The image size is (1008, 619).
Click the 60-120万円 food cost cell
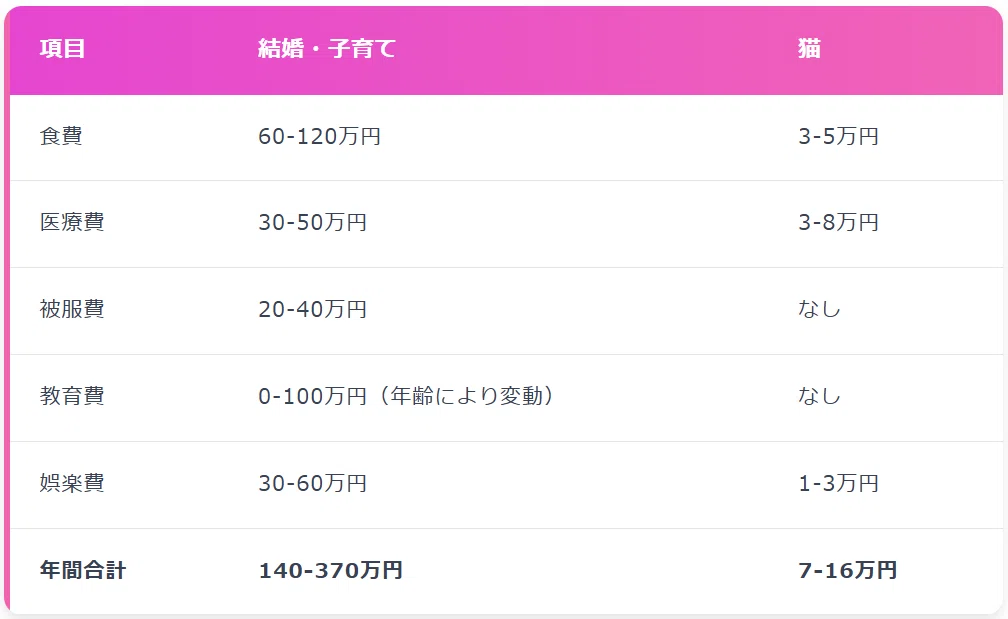point(320,136)
